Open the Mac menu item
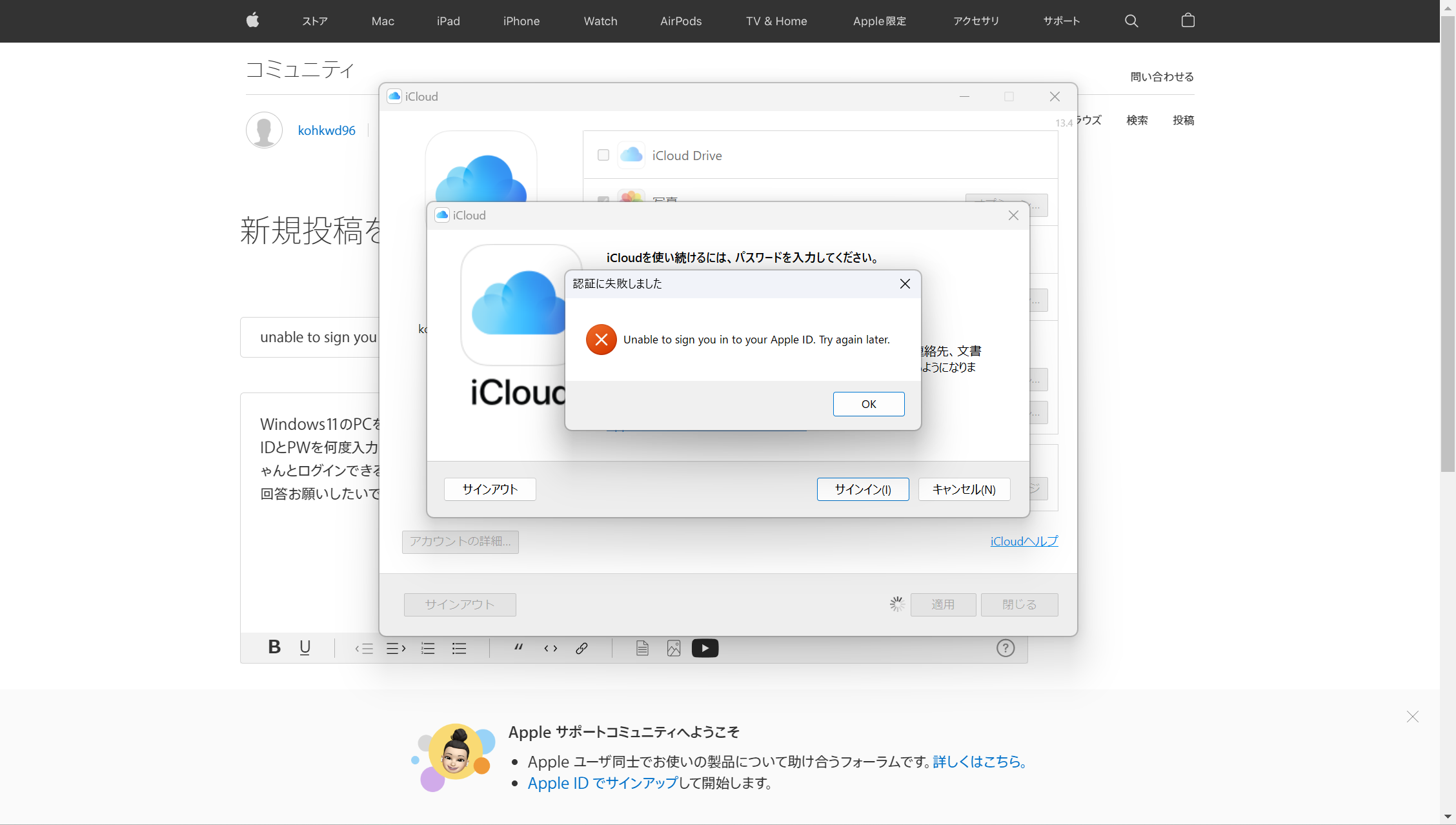 click(383, 21)
